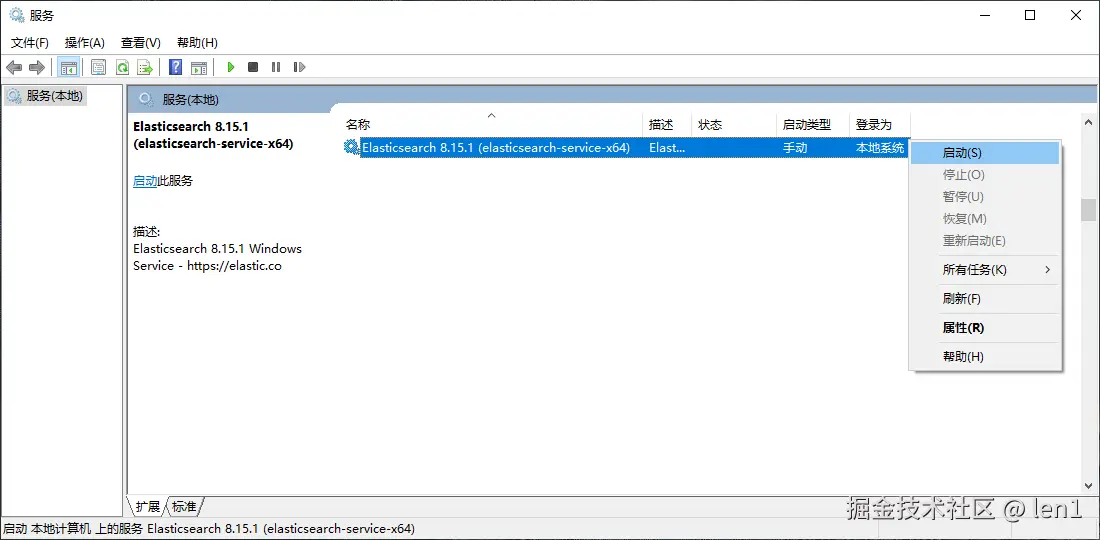Start service with green play toolbar icon
1100x540 pixels.
(x=230, y=67)
